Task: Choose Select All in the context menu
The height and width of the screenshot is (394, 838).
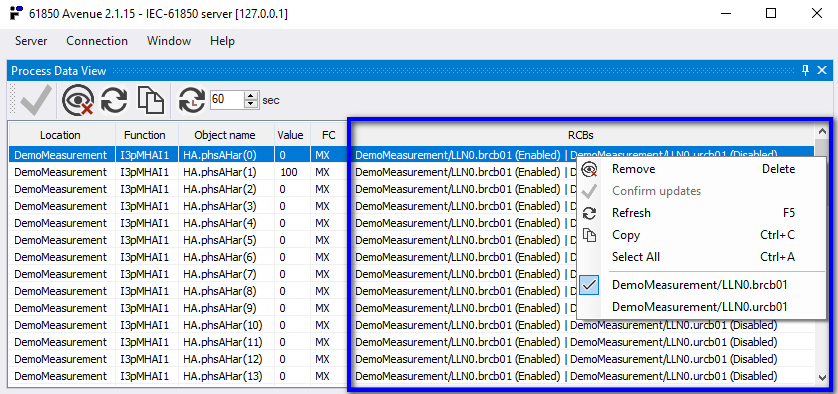Action: pos(702,257)
